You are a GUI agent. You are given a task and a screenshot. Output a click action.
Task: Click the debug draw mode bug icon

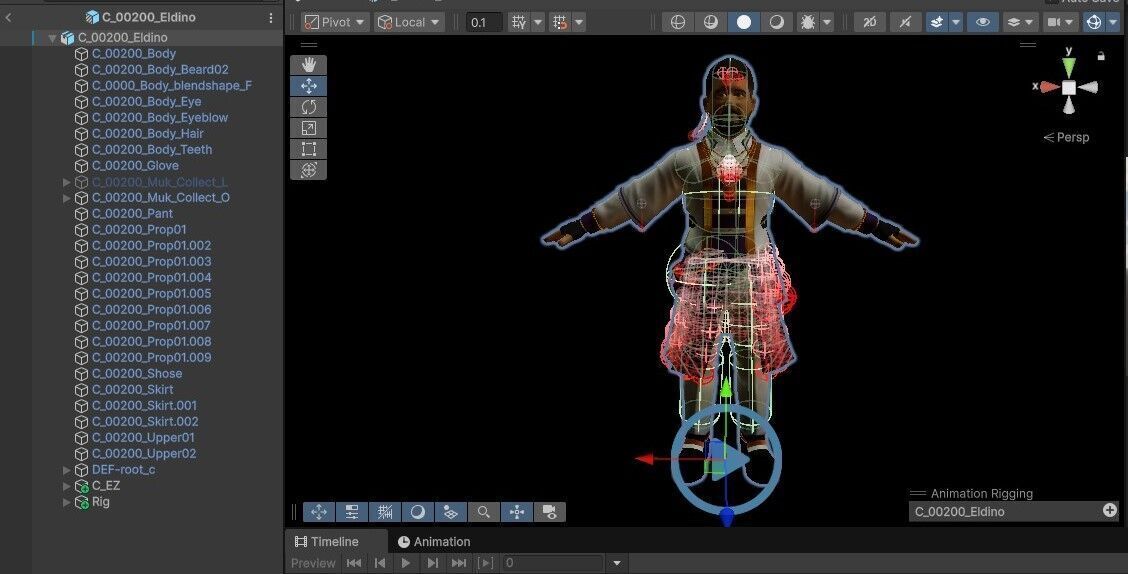click(x=808, y=22)
